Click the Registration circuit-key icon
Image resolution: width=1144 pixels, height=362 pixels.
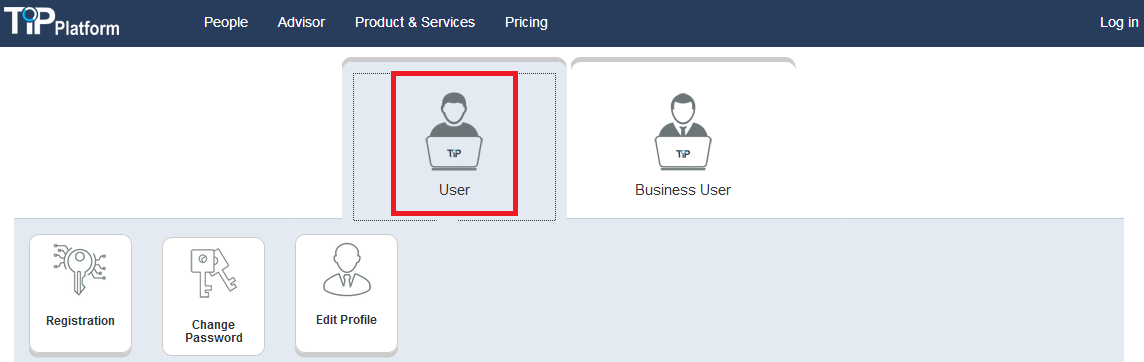tap(80, 269)
